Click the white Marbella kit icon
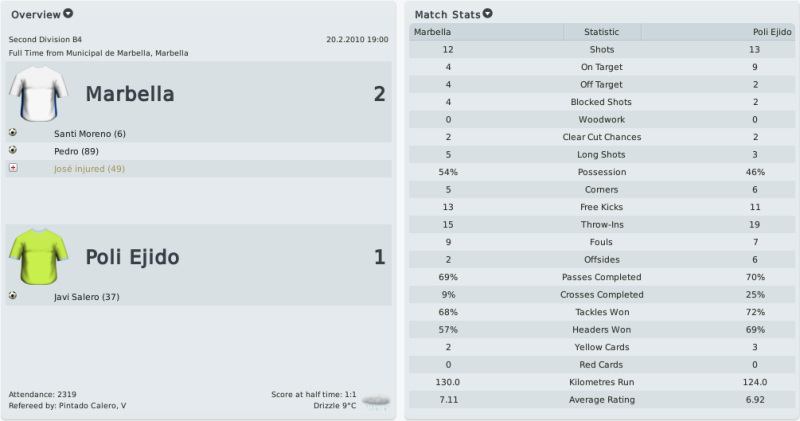The height and width of the screenshot is (421, 800). pyautogui.click(x=38, y=94)
